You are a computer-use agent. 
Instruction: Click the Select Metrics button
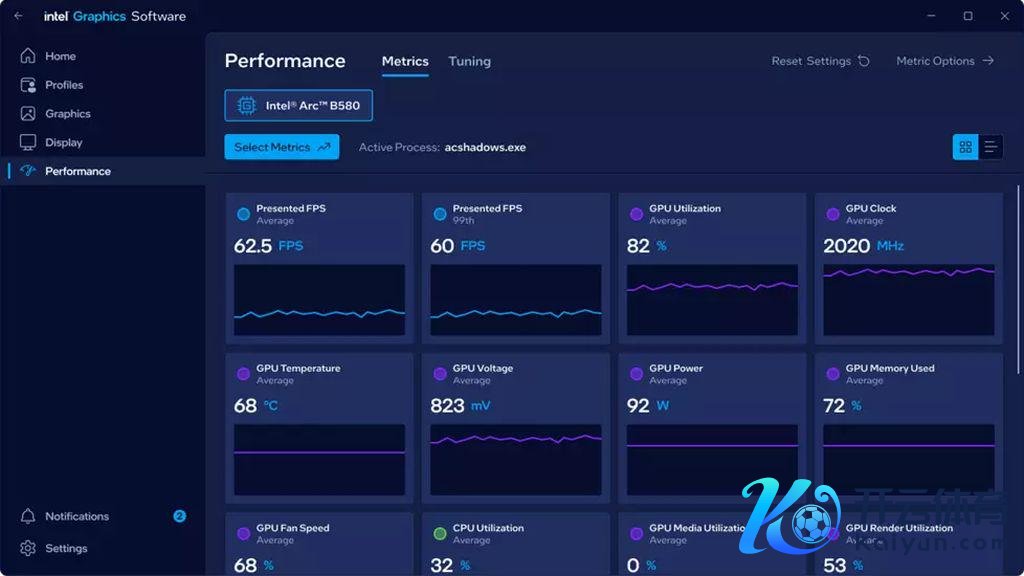[x=281, y=147]
